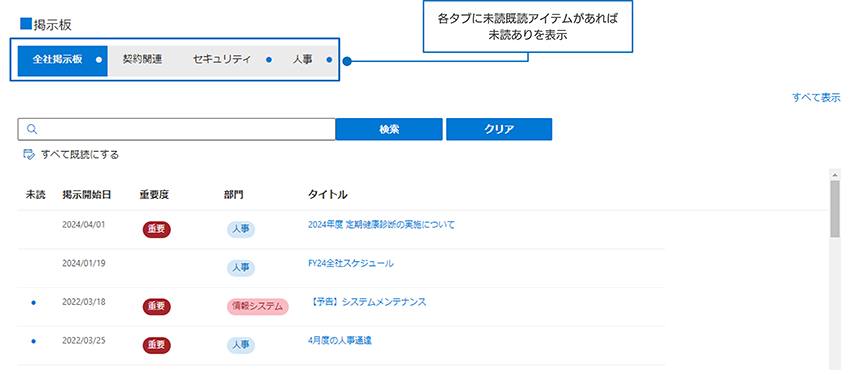Click the 検索 button

[389, 129]
